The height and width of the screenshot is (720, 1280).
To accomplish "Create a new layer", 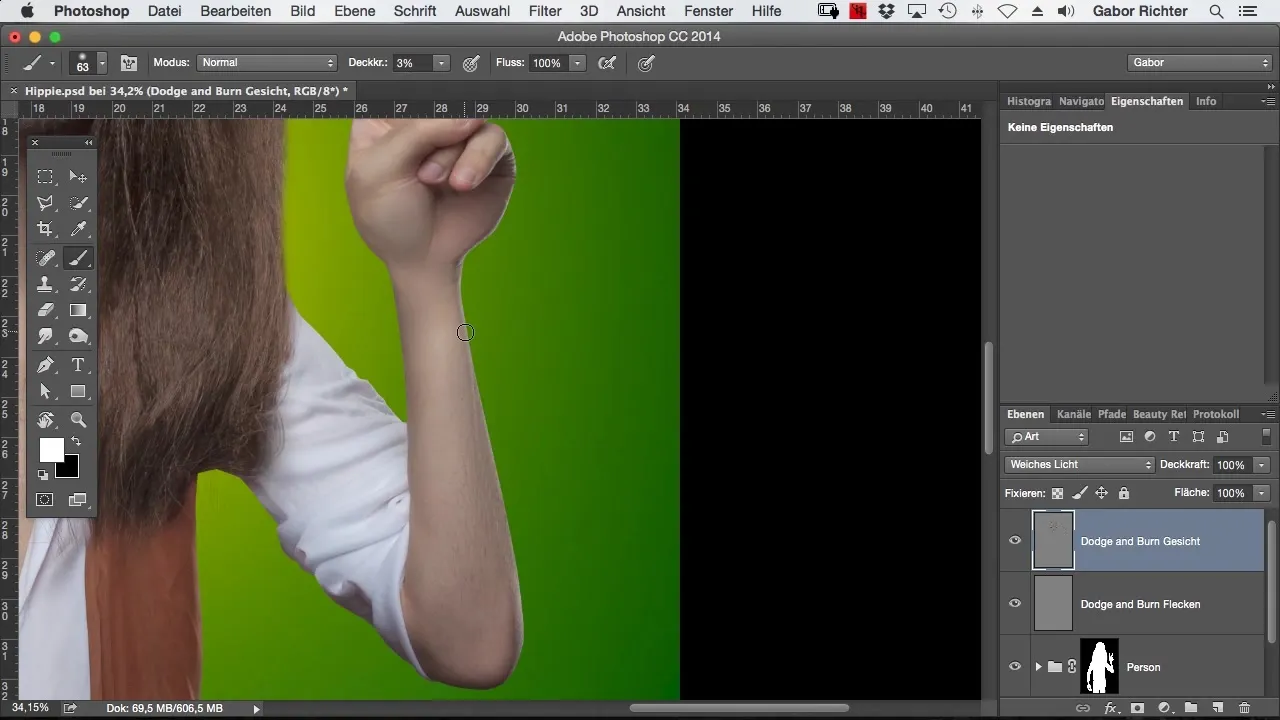I will [1217, 708].
